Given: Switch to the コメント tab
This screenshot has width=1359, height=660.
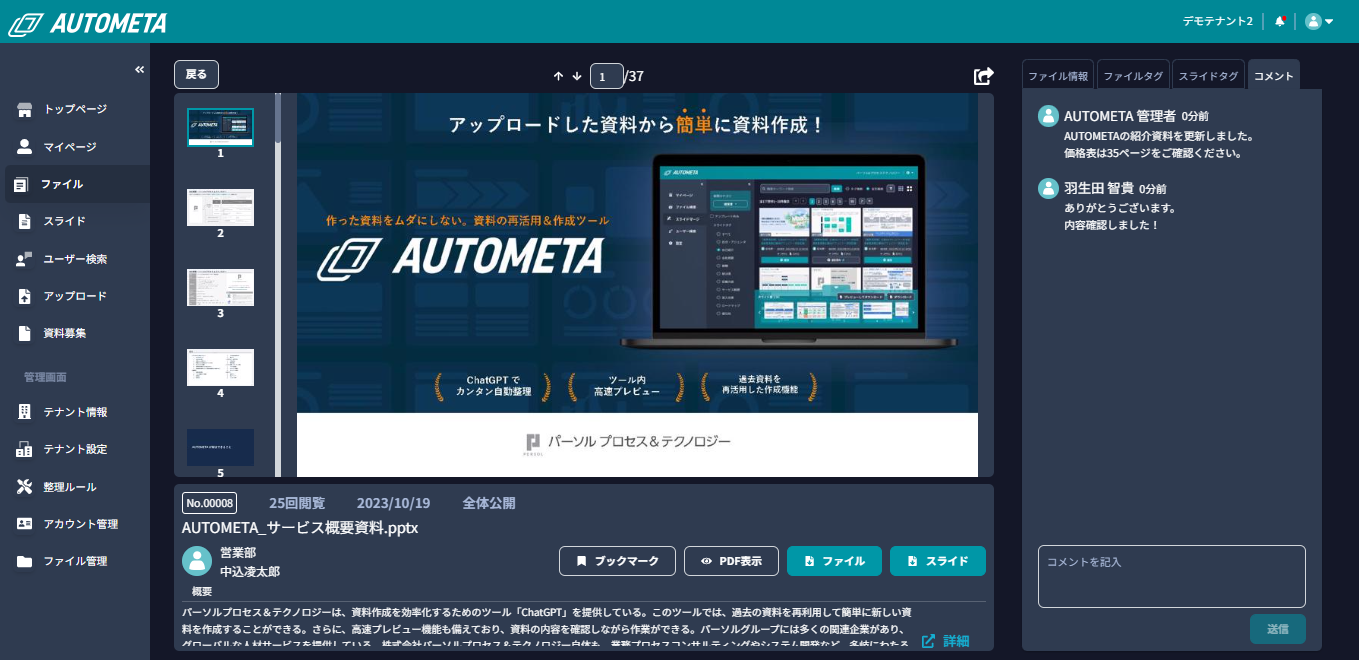Looking at the screenshot, I should point(1274,76).
